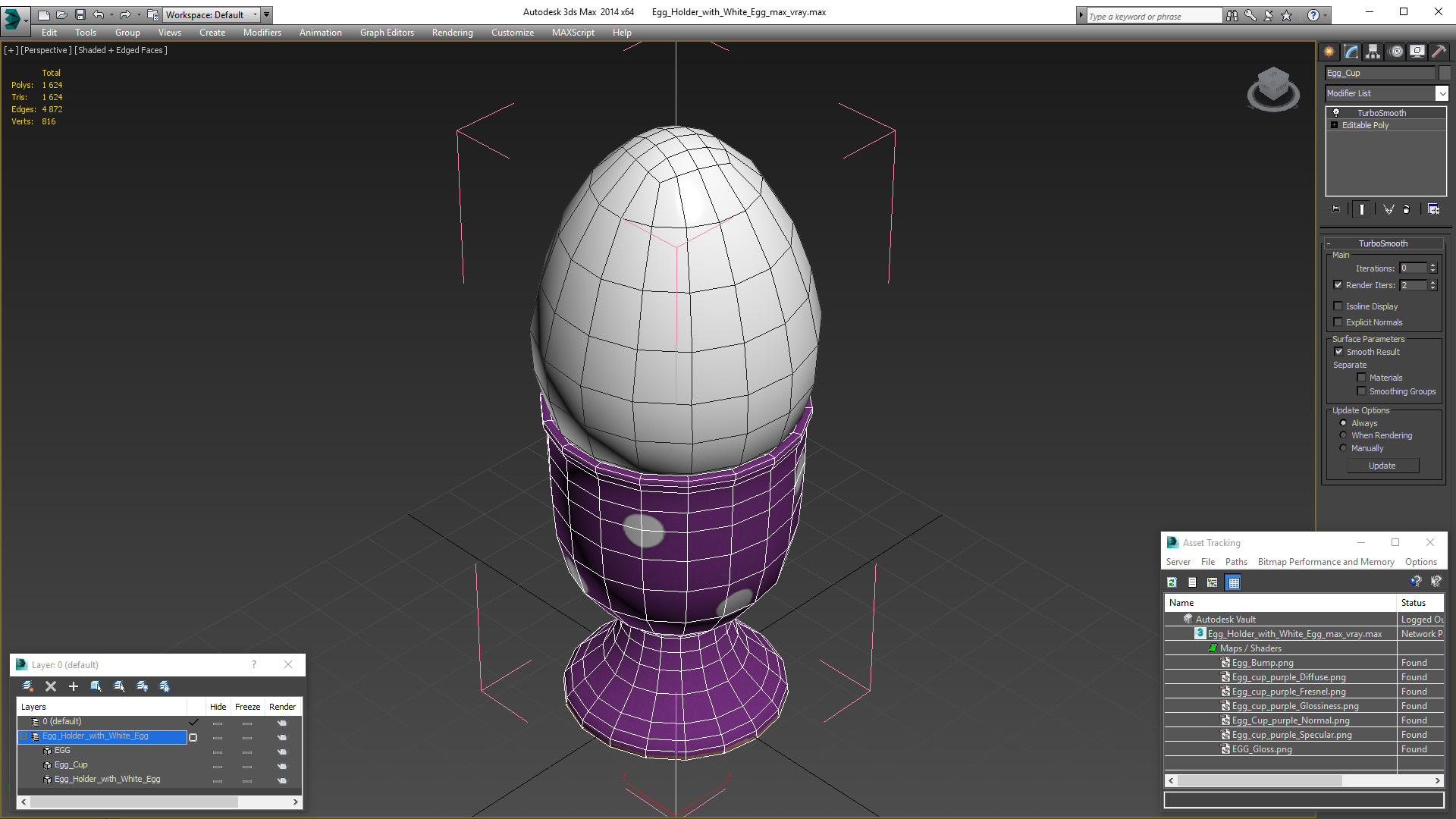Select the Undo arrow icon in toolbar
The image size is (1456, 819).
(x=101, y=14)
